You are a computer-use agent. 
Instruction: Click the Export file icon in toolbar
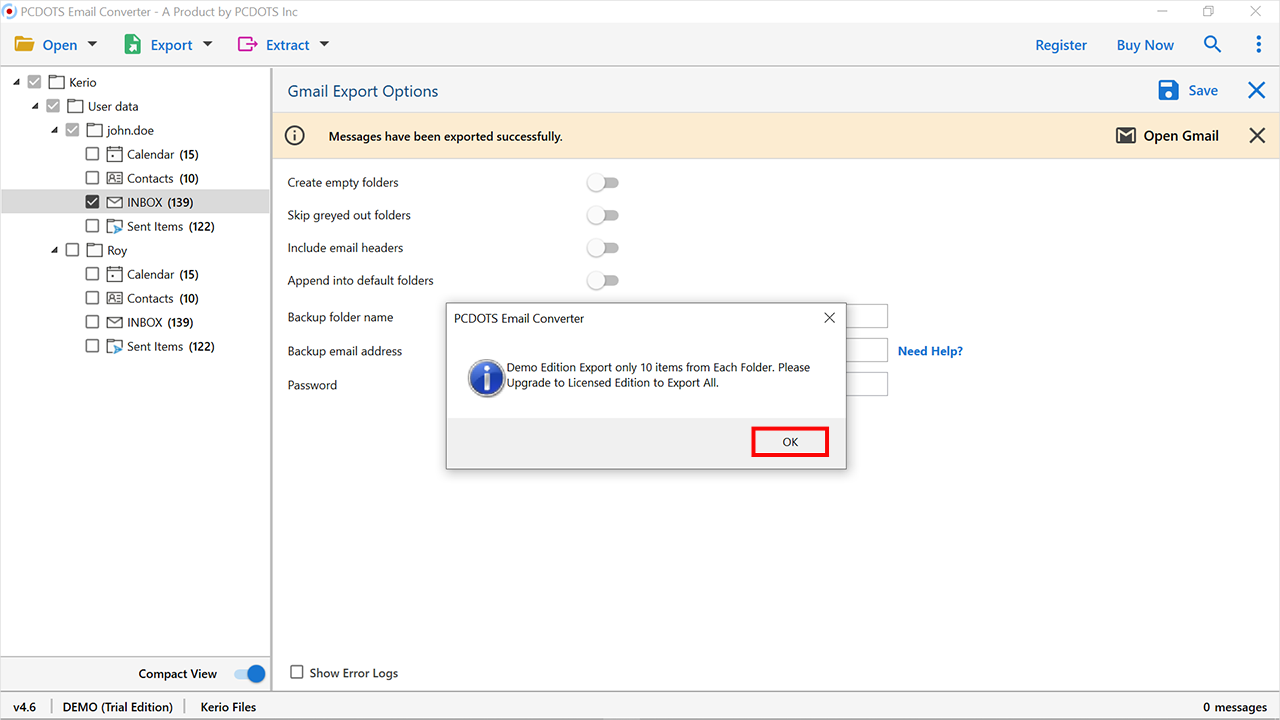click(132, 45)
